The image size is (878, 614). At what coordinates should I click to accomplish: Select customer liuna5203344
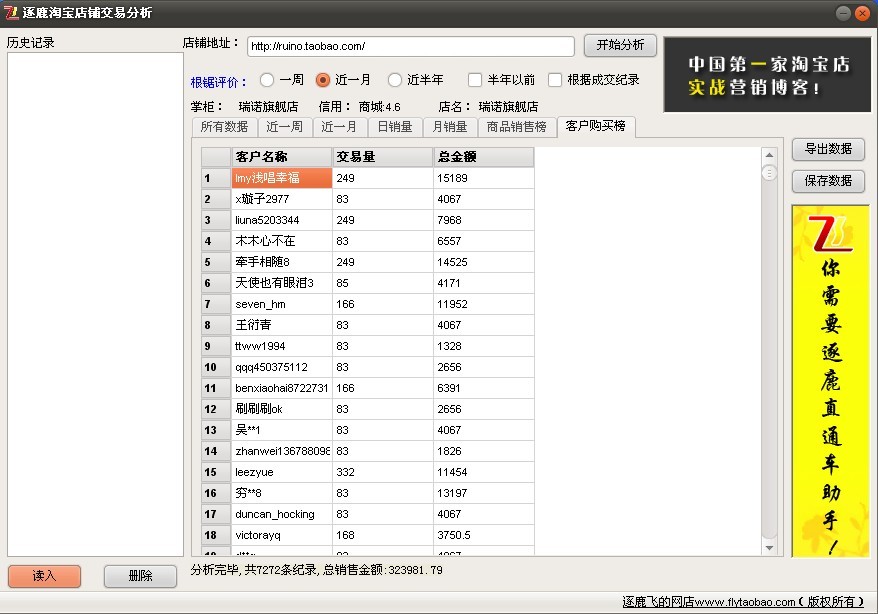tap(282, 220)
